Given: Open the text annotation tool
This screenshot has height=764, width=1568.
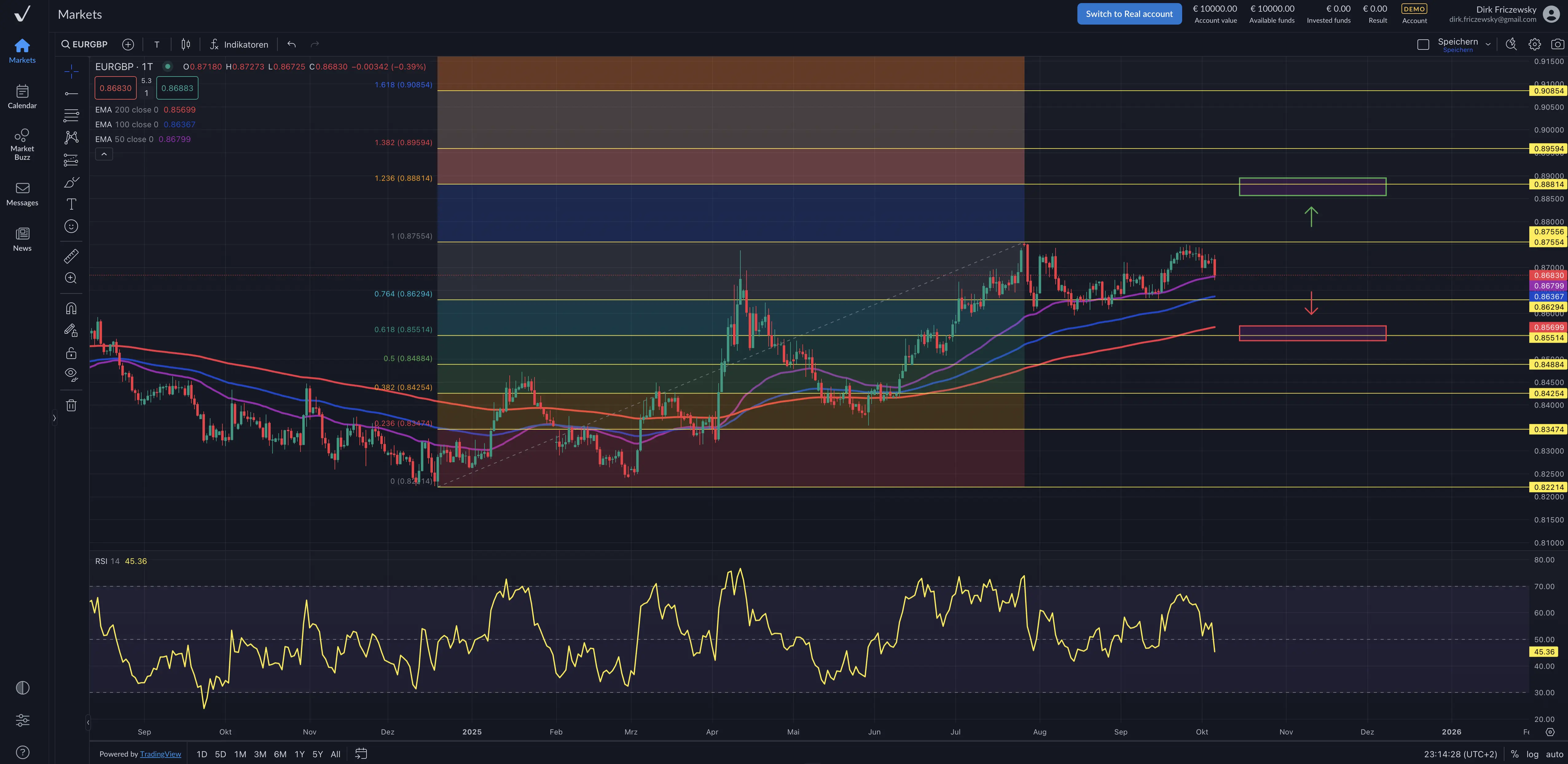Looking at the screenshot, I should (x=71, y=204).
